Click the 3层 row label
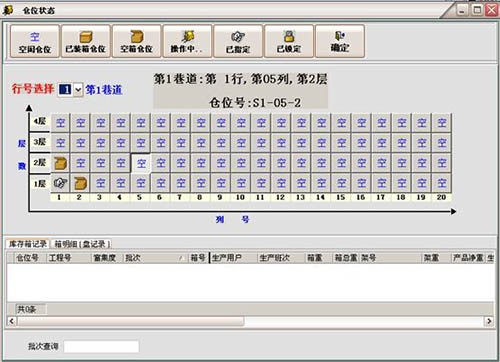500x362 pixels. 40,142
